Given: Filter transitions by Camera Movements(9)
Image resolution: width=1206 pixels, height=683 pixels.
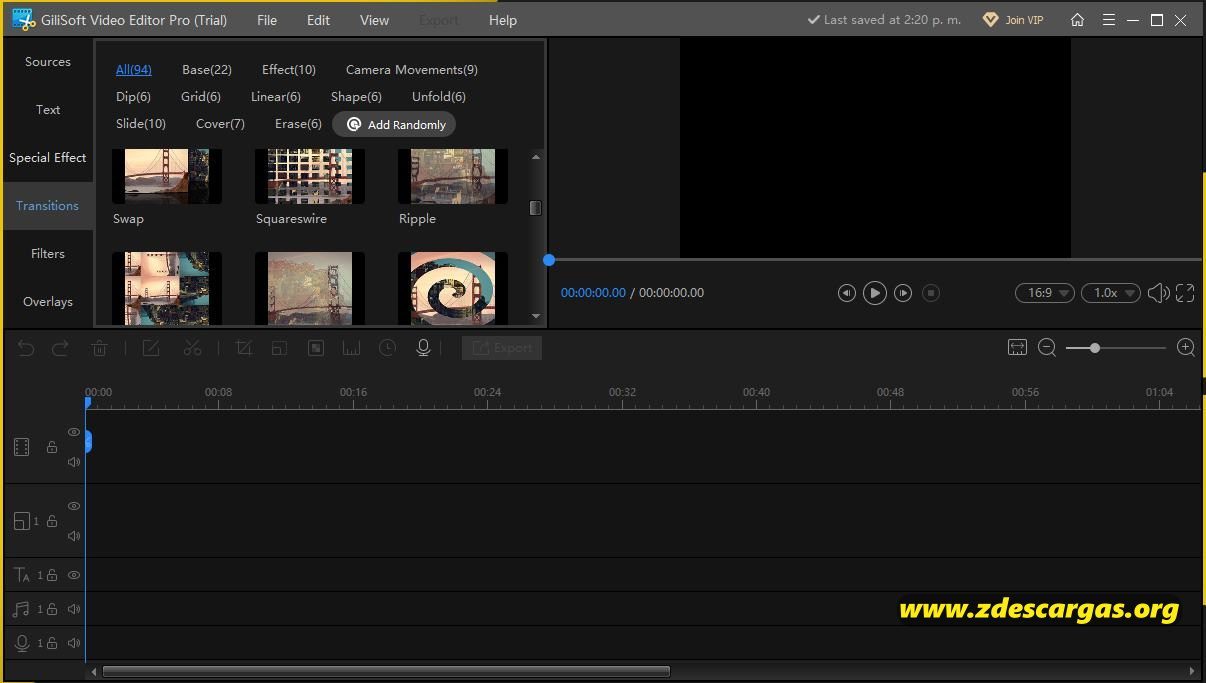Looking at the screenshot, I should pyautogui.click(x=412, y=70).
